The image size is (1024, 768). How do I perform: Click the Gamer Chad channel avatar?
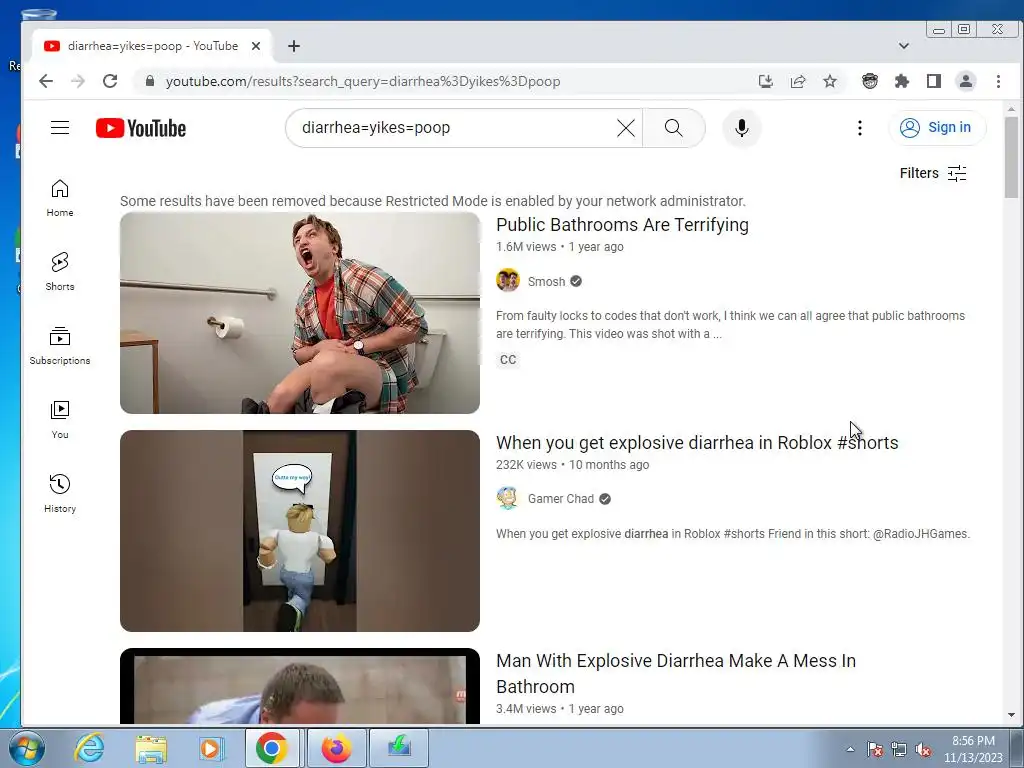pos(507,498)
